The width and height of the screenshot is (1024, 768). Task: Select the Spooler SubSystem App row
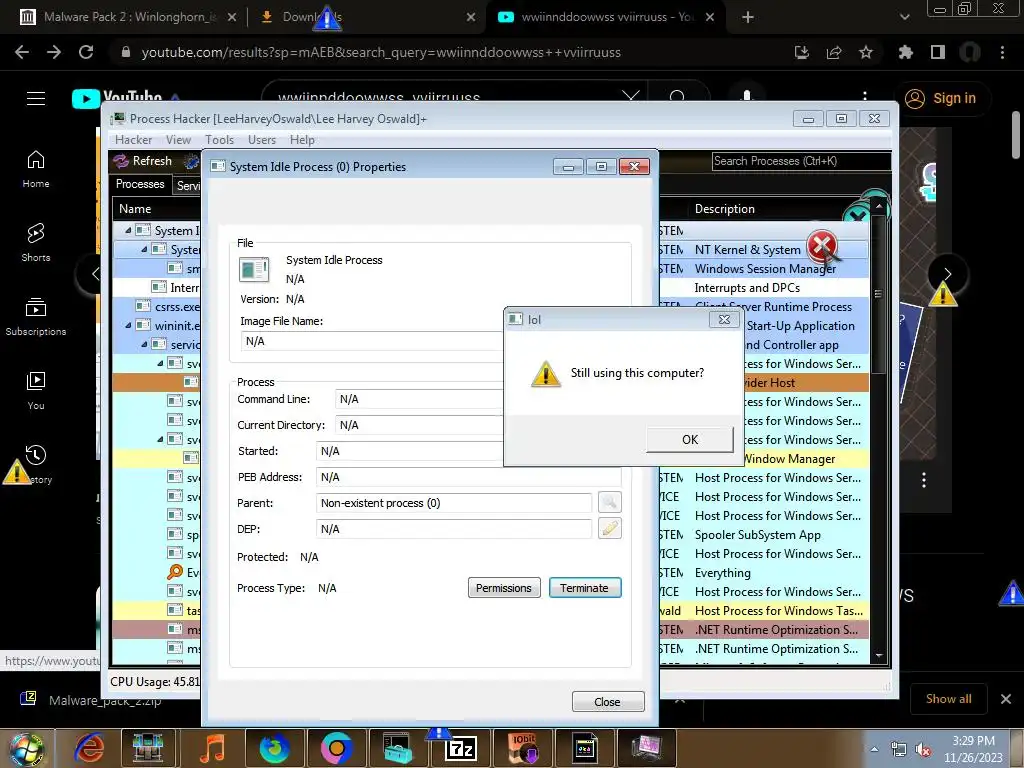coord(758,534)
